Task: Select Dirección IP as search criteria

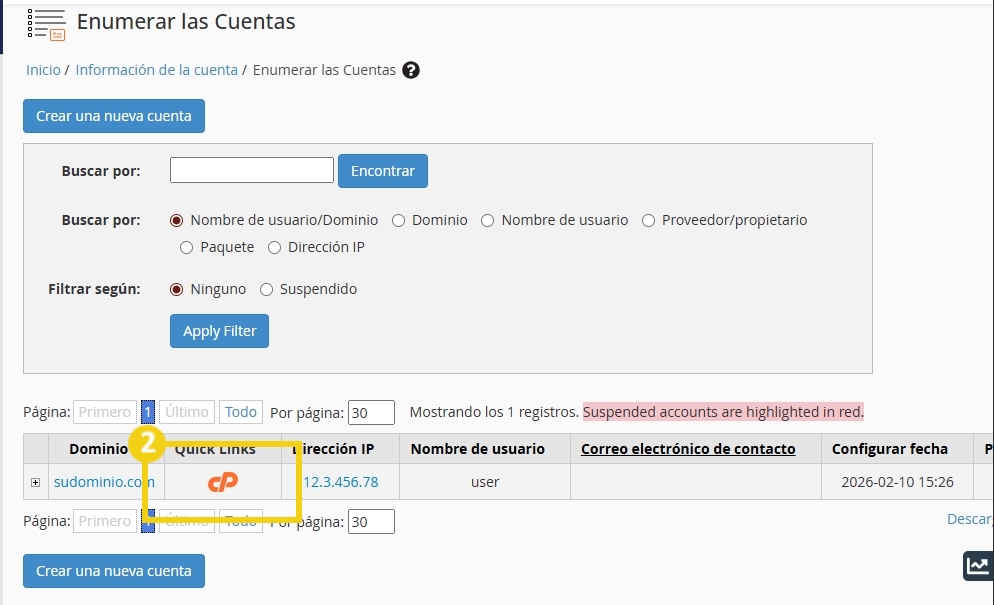Action: (x=274, y=247)
